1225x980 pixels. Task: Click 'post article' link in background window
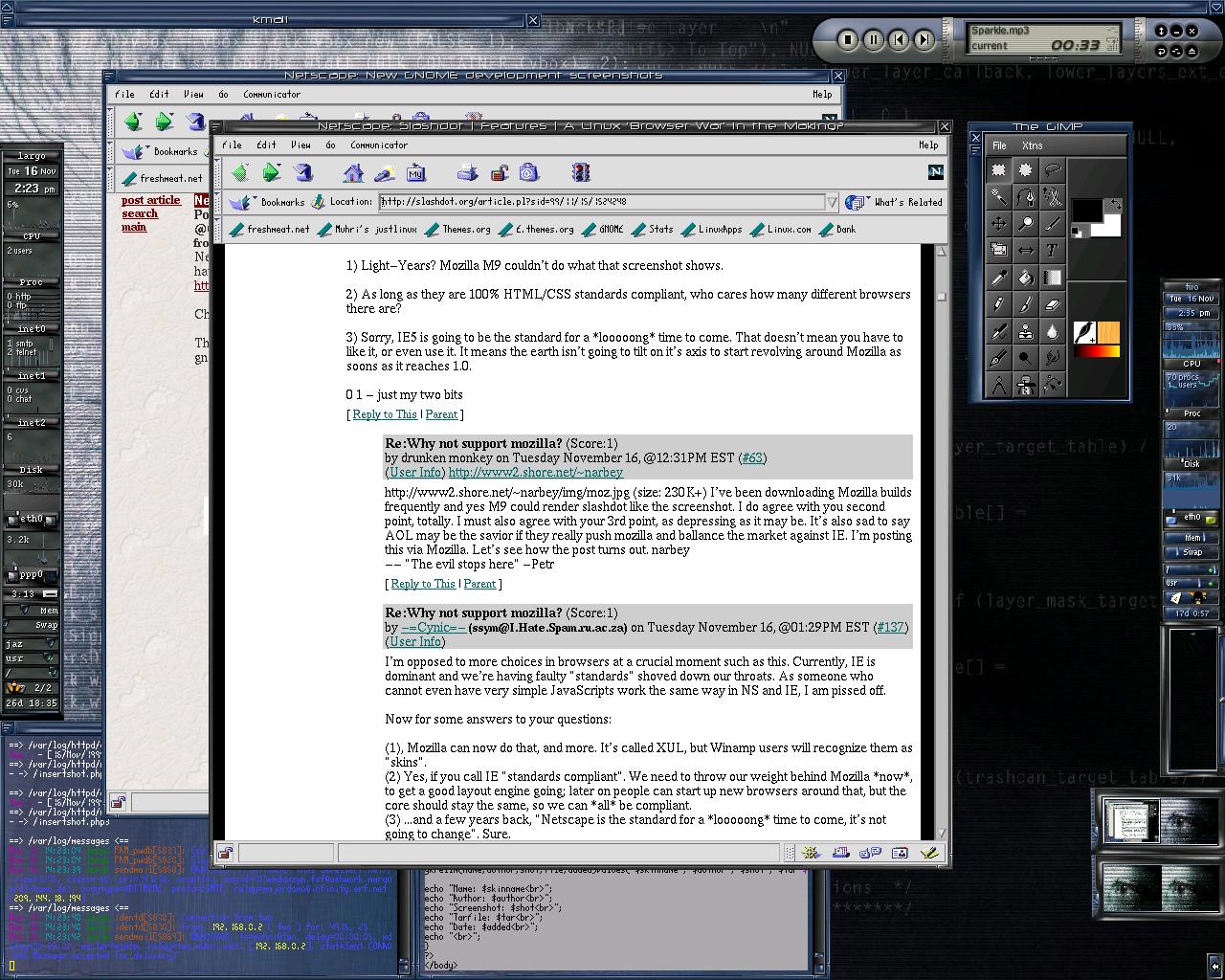pyautogui.click(x=150, y=200)
